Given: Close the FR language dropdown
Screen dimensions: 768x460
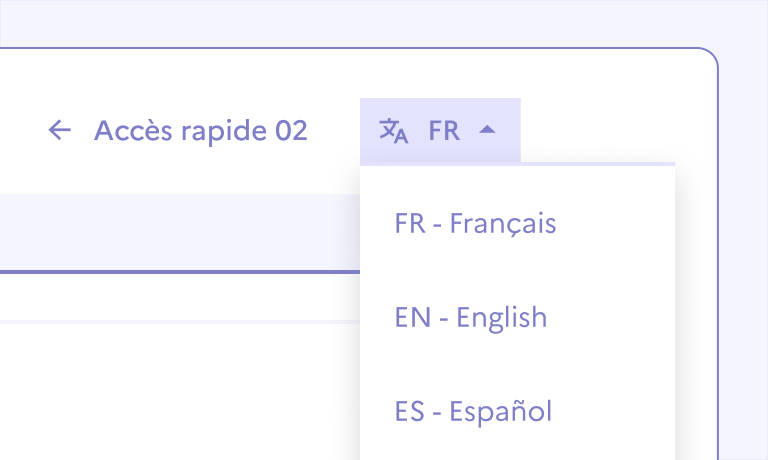Looking at the screenshot, I should click(x=440, y=130).
